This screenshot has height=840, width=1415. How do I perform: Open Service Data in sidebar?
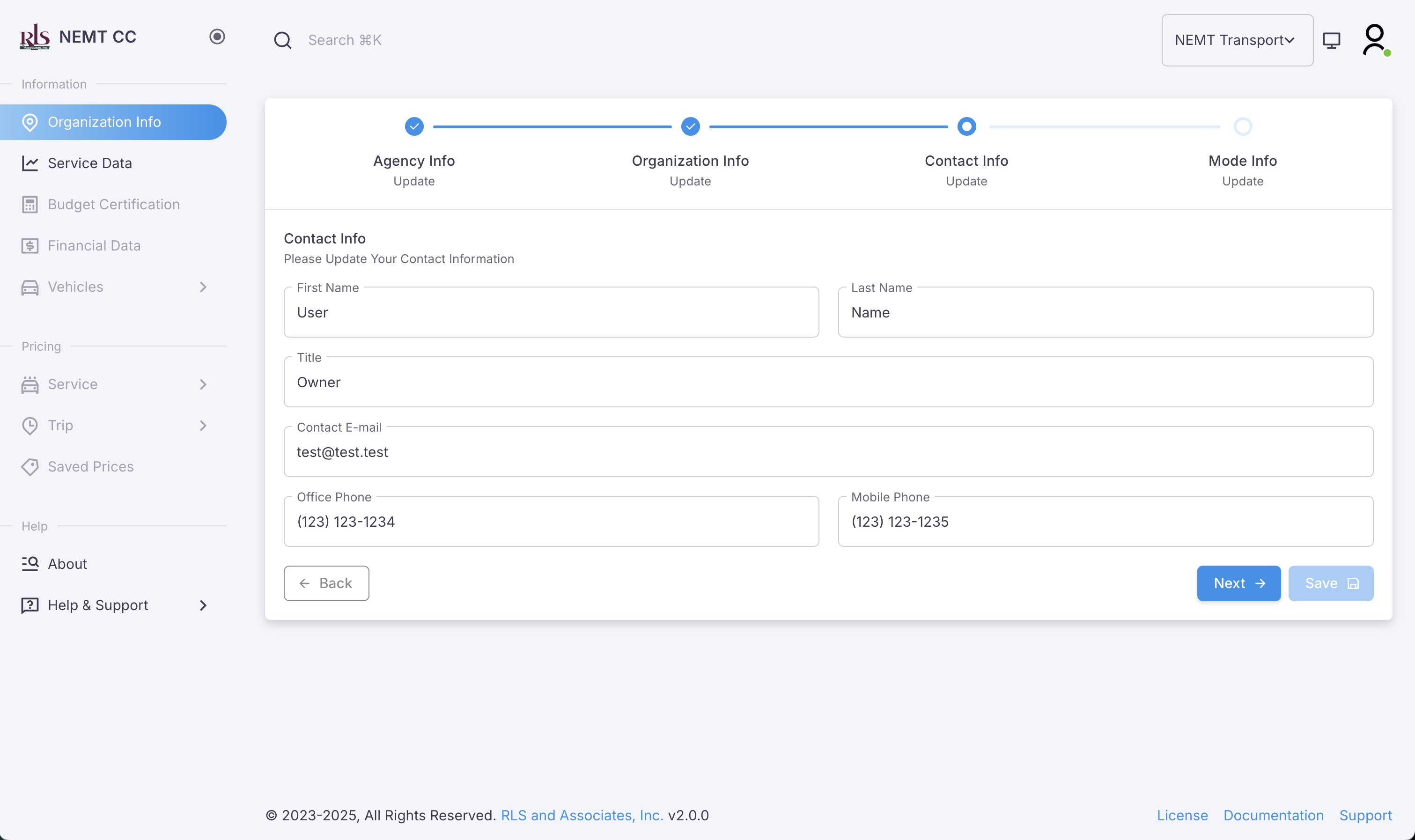click(x=89, y=163)
